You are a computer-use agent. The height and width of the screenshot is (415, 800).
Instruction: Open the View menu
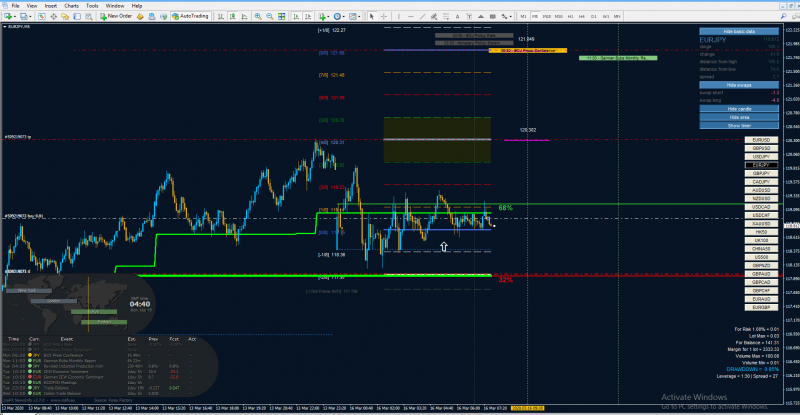point(32,6)
